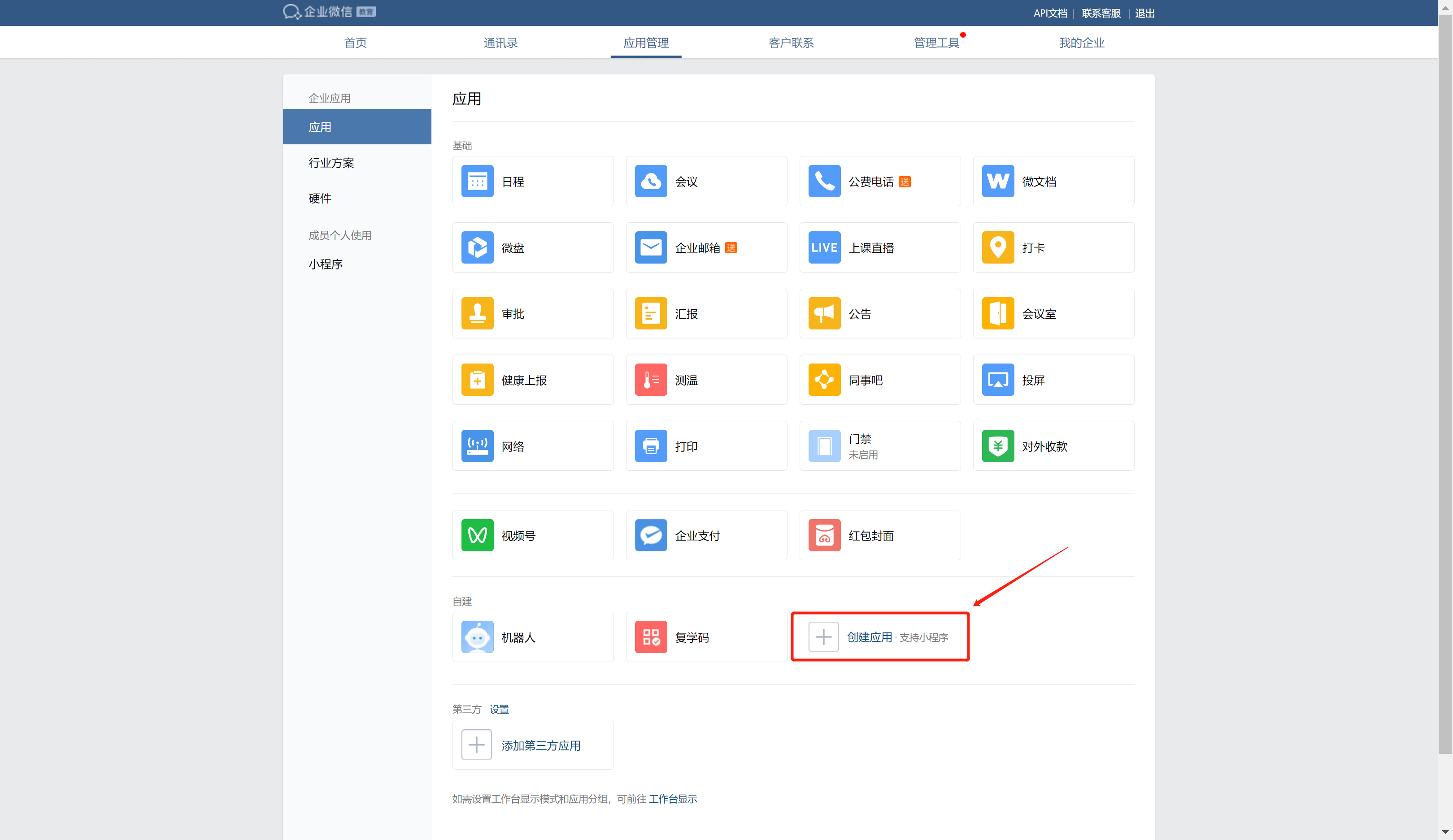Open the 工作台显示 link
1453x840 pixels.
click(x=672, y=799)
